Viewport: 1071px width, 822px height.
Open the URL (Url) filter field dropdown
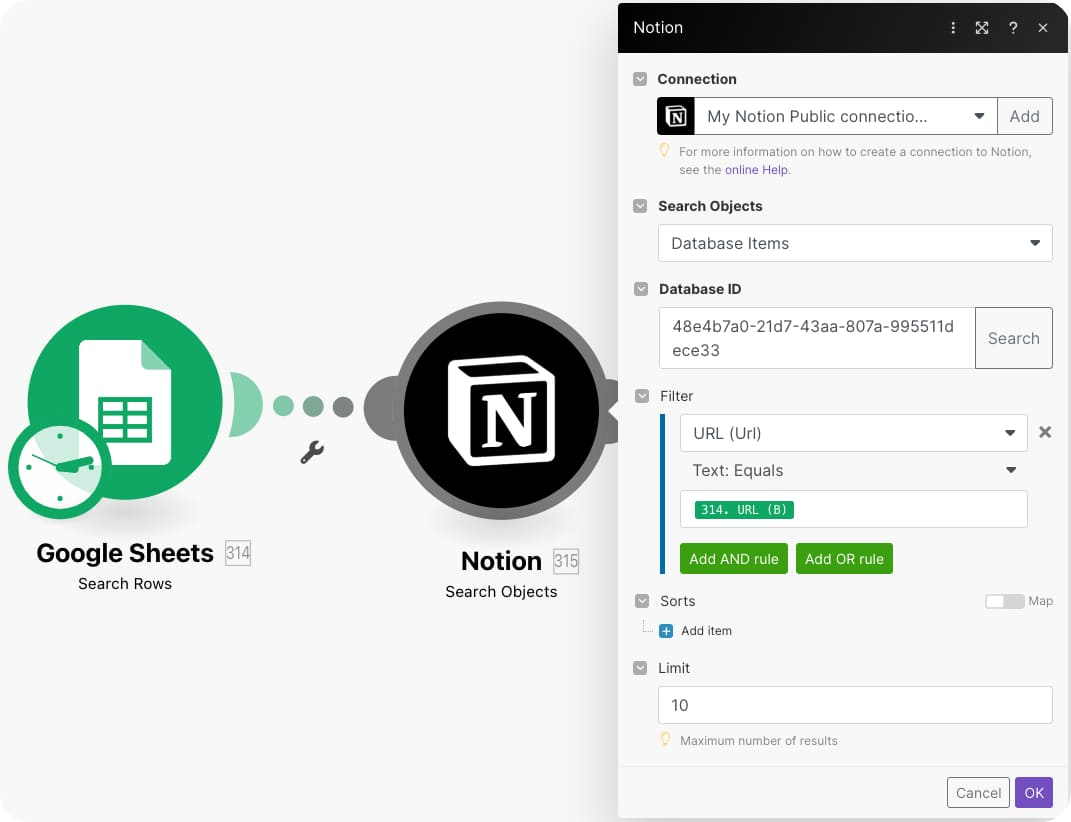pos(853,433)
